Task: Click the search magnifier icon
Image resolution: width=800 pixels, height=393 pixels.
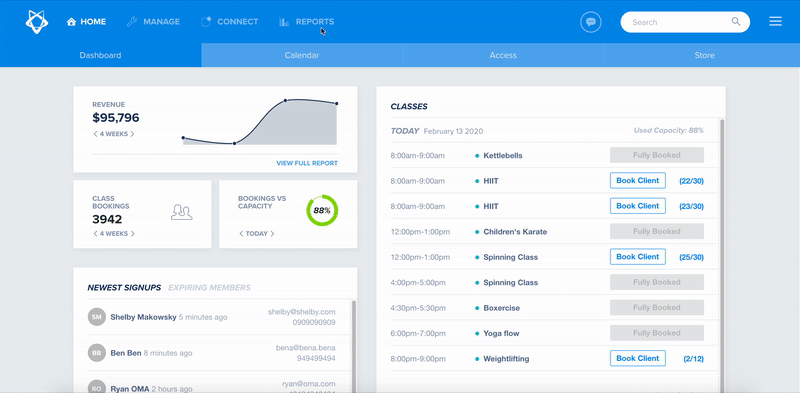Action: click(736, 21)
